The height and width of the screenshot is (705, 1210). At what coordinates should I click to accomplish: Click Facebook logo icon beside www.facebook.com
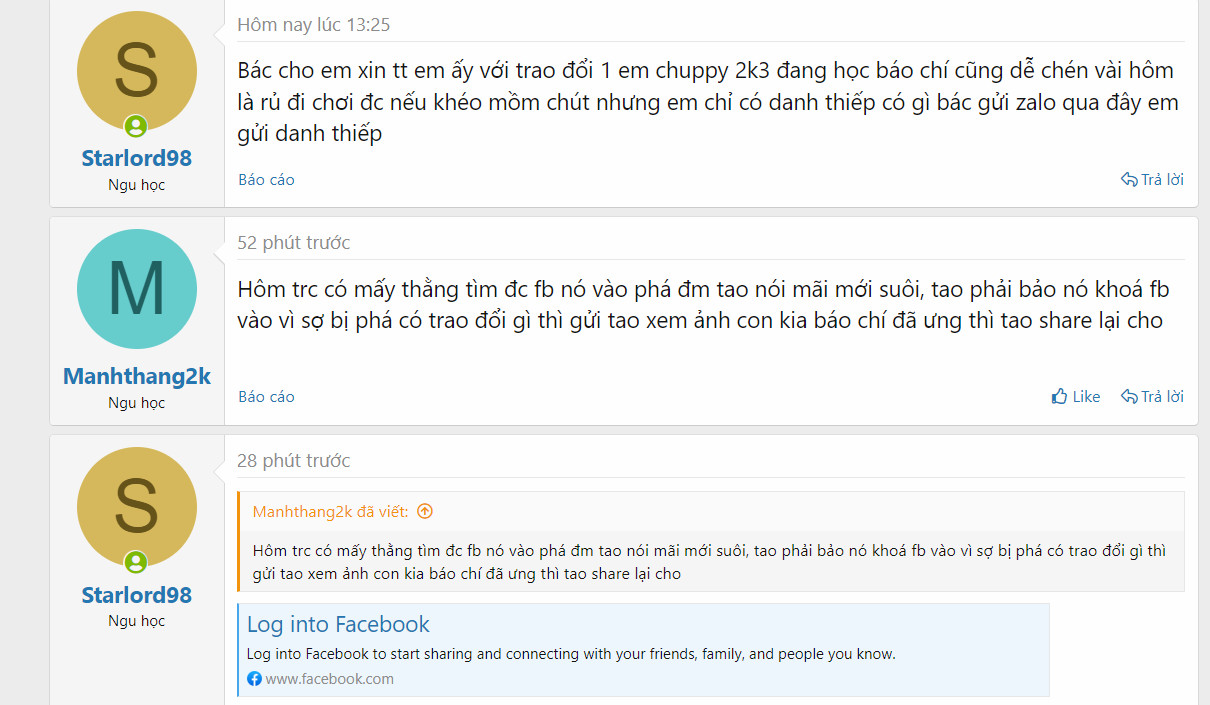(x=254, y=679)
